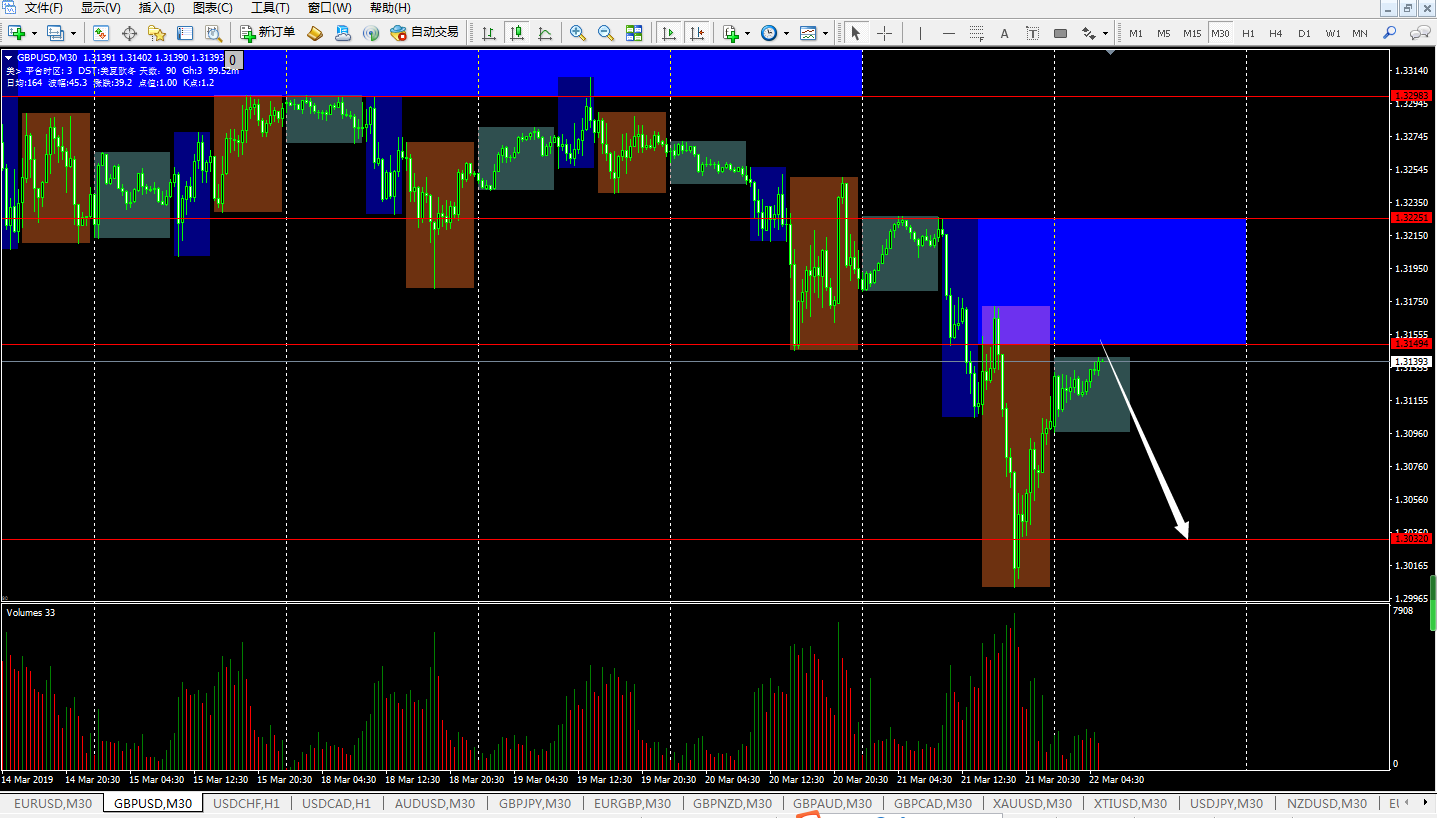This screenshot has height=818, width=1437.
Task: Open the chat bubbles icon
Action: pyautogui.click(x=1419, y=33)
